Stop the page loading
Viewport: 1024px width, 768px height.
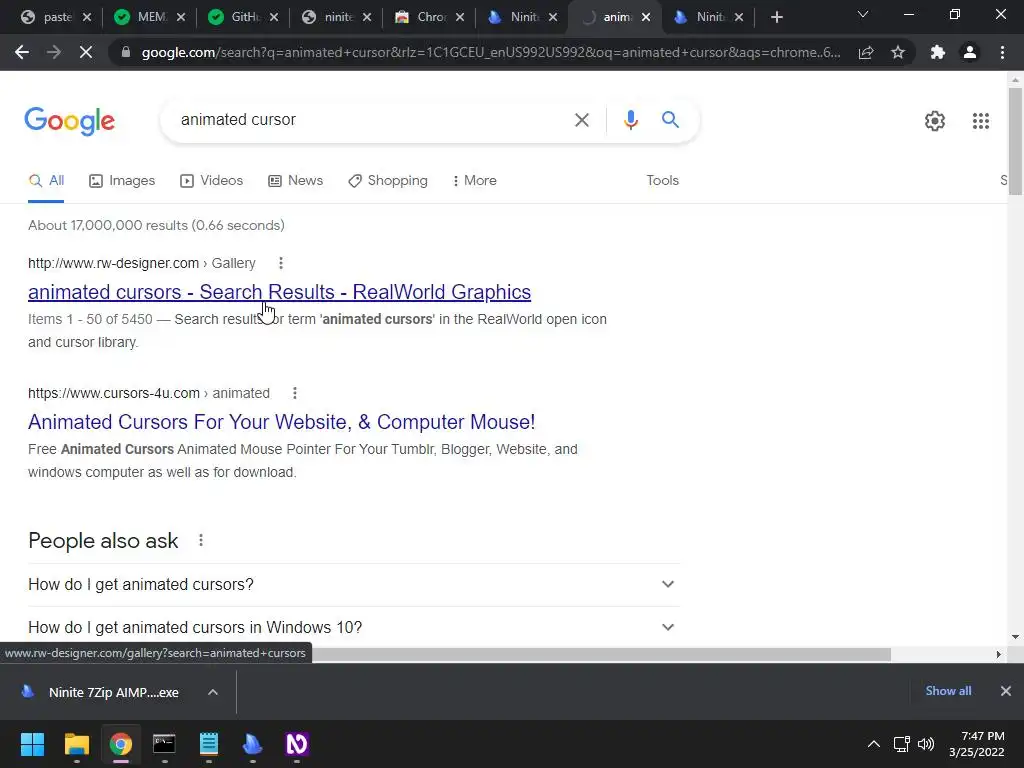pyautogui.click(x=86, y=52)
